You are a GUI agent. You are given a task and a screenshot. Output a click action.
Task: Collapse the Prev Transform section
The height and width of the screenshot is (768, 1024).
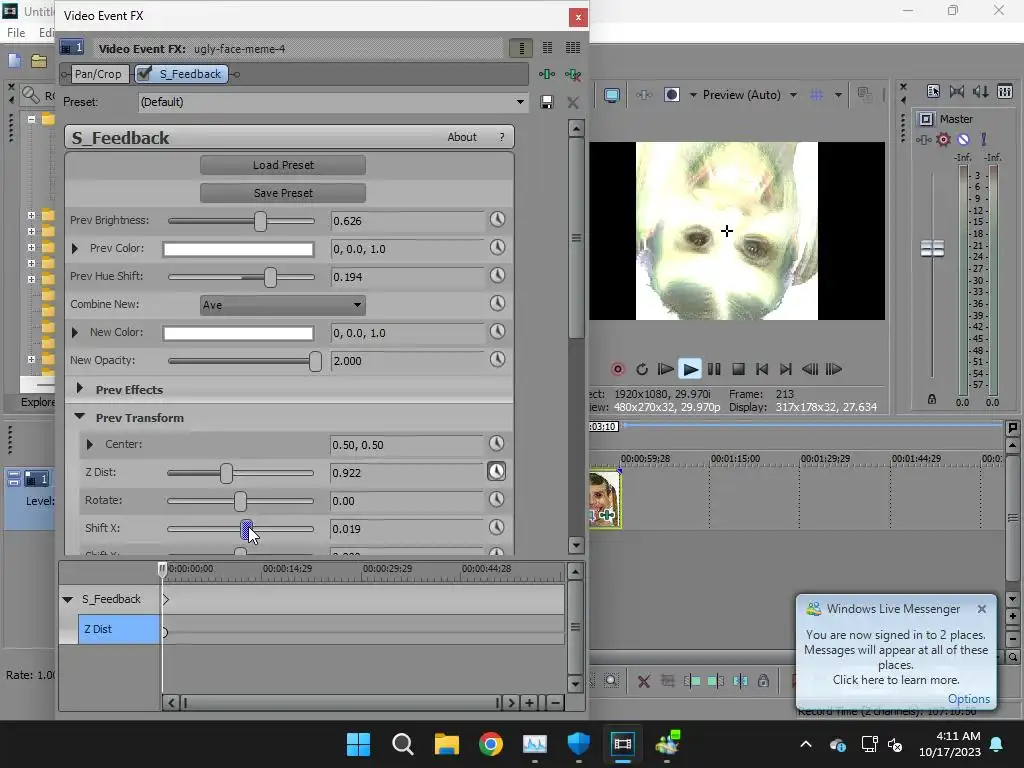pyautogui.click(x=80, y=416)
